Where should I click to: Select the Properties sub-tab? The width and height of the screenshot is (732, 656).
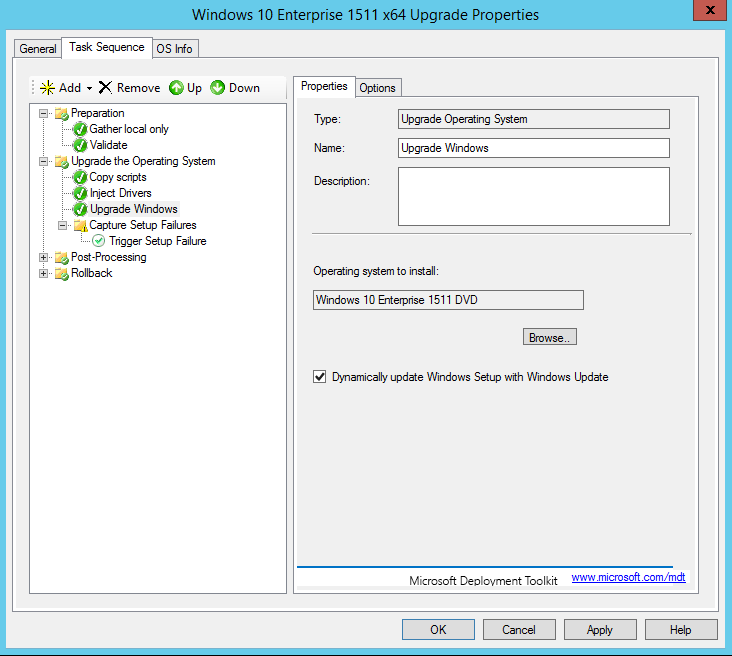click(324, 86)
